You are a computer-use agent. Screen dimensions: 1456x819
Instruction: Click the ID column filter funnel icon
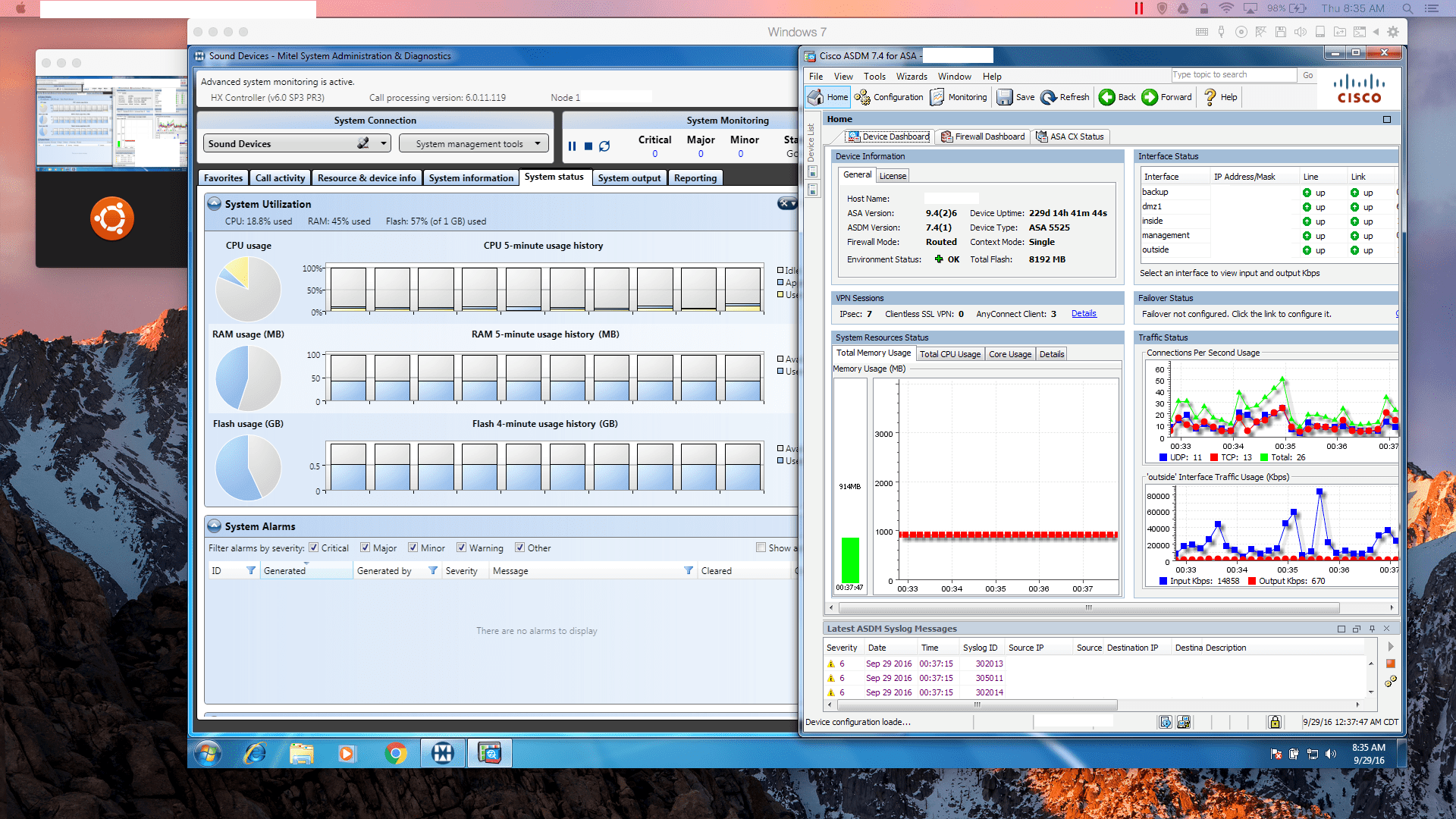pyautogui.click(x=251, y=570)
